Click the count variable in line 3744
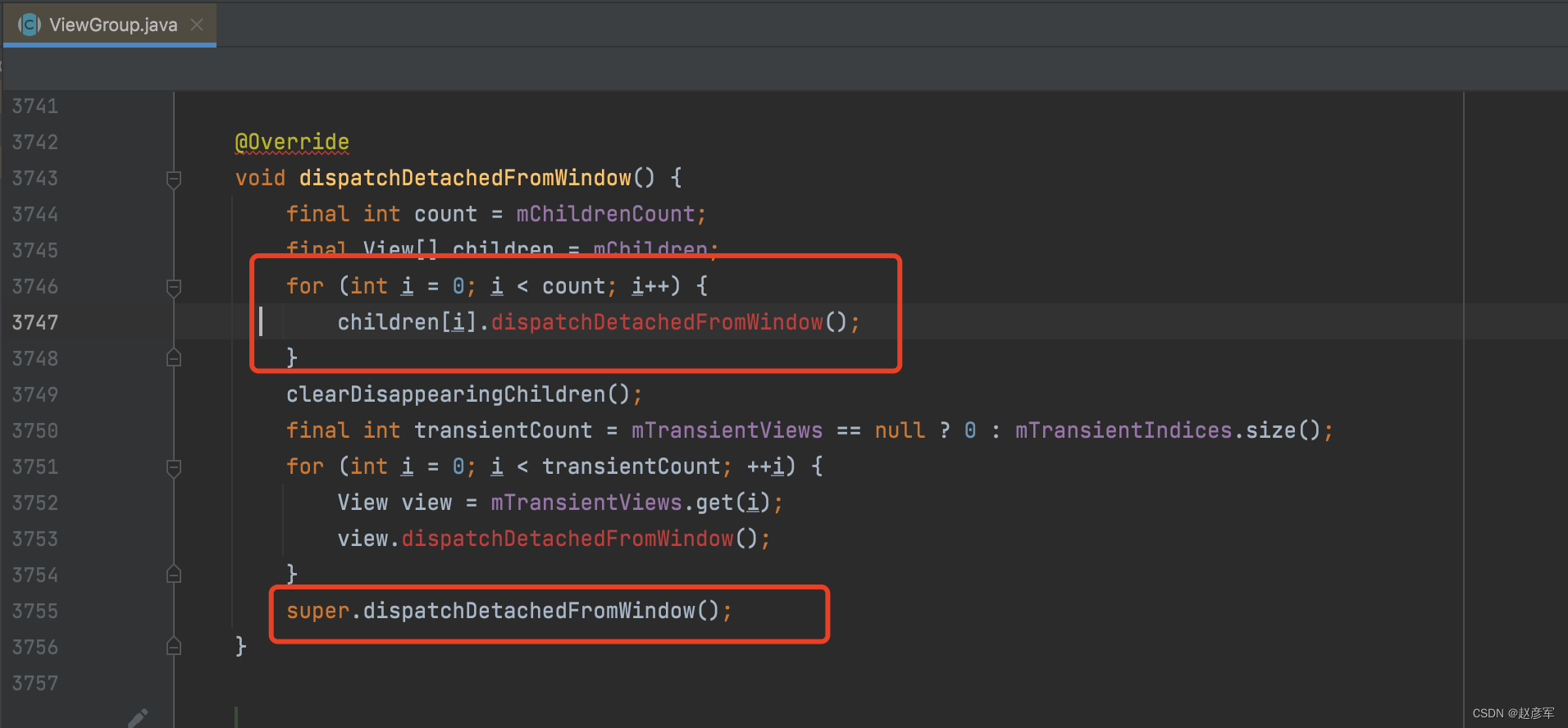1568x728 pixels. (445, 215)
